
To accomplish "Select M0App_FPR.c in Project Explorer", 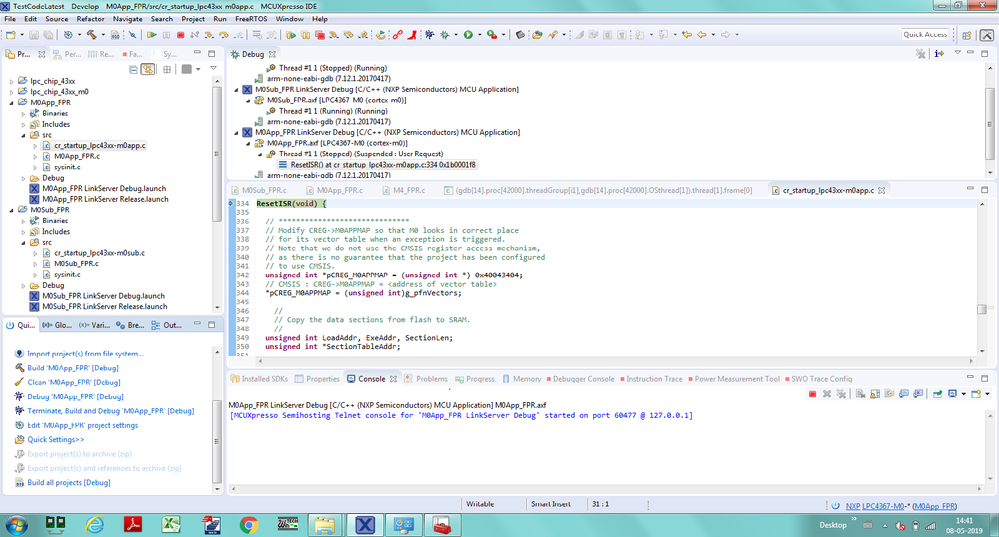I will (76, 156).
